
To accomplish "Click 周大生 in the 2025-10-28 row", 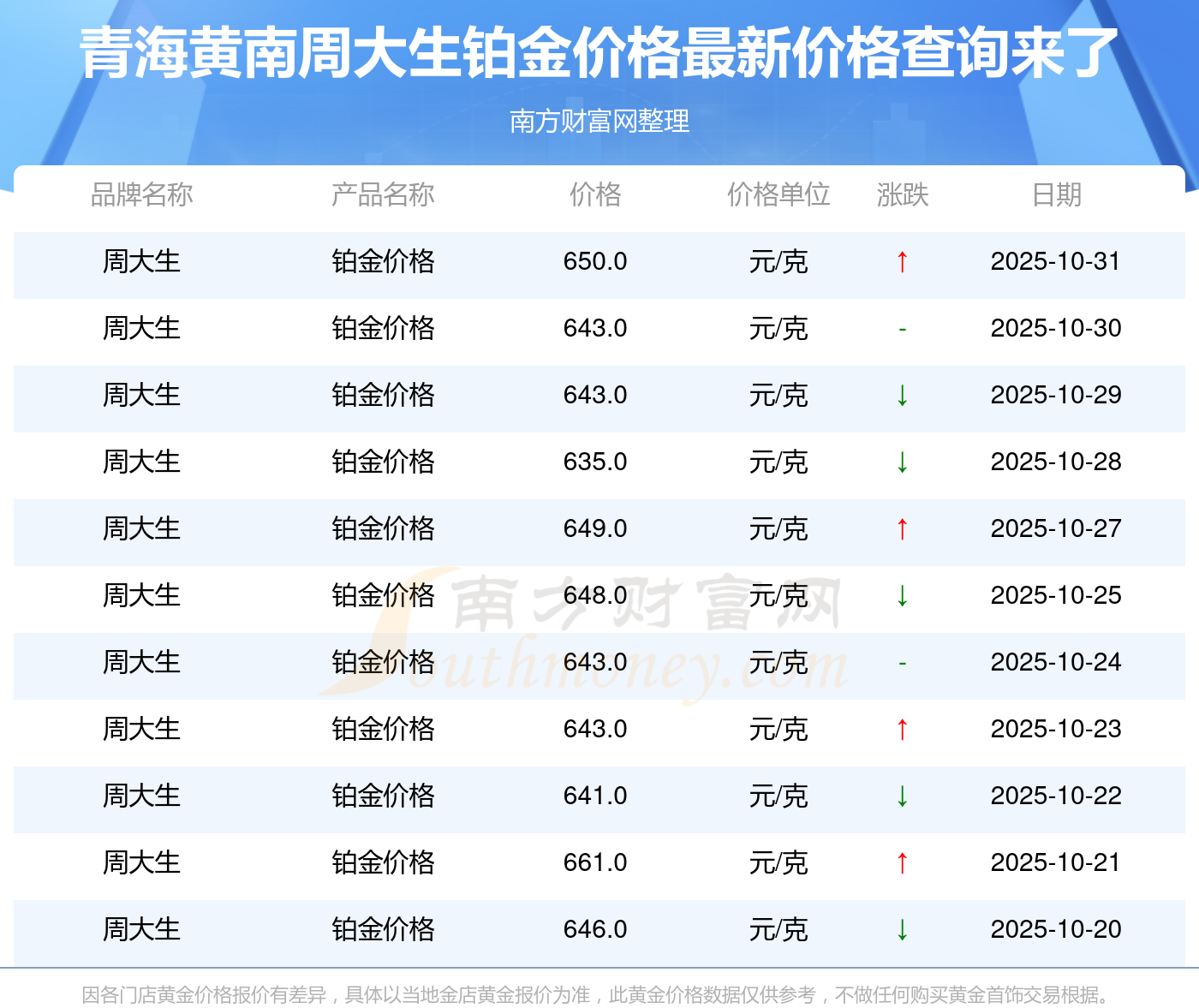I will pyautogui.click(x=142, y=462).
